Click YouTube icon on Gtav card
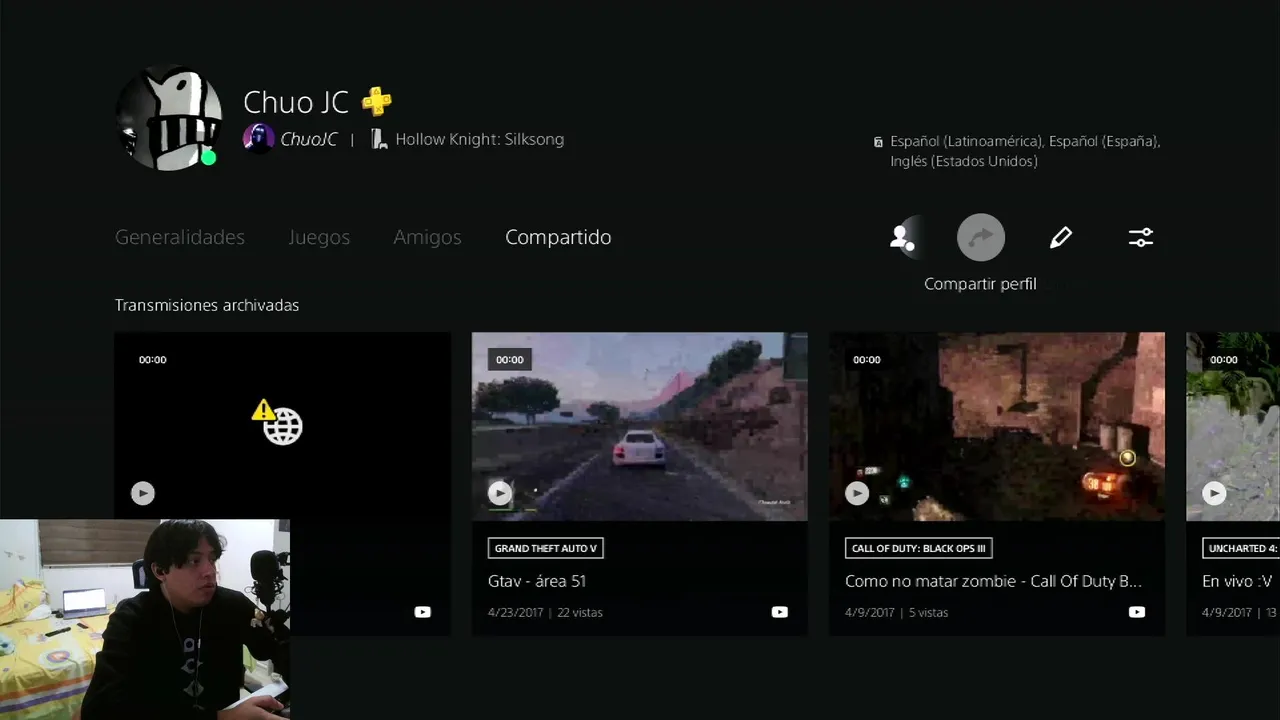This screenshot has height=720, width=1280. tap(780, 612)
